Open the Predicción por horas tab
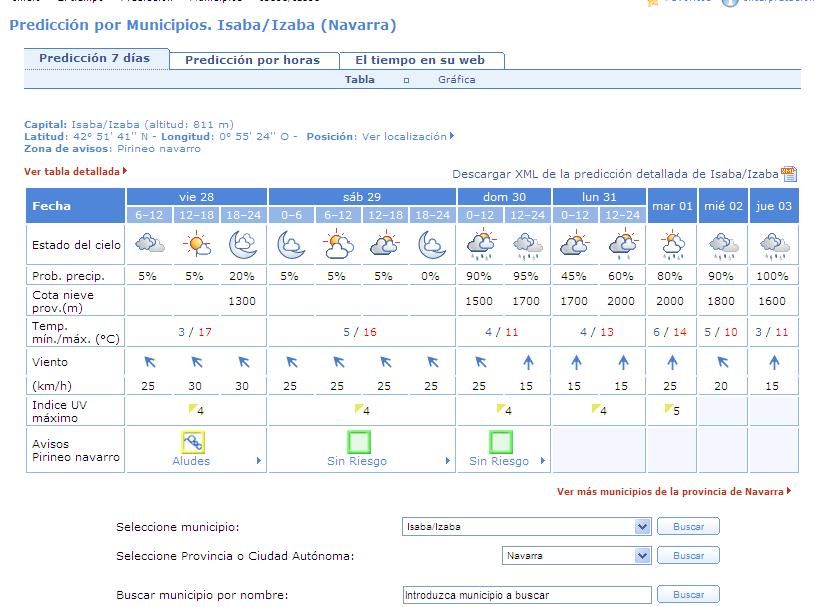Viewport: 823px width, 607px height. (252, 60)
